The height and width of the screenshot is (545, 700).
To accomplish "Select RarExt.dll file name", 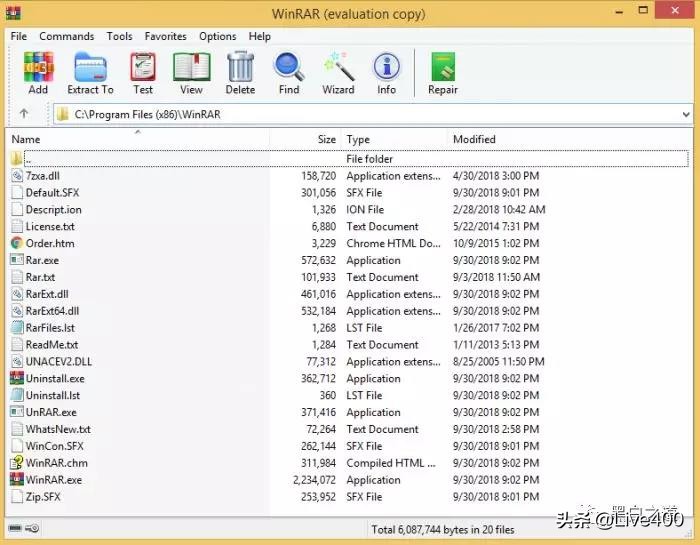I will point(47,294).
